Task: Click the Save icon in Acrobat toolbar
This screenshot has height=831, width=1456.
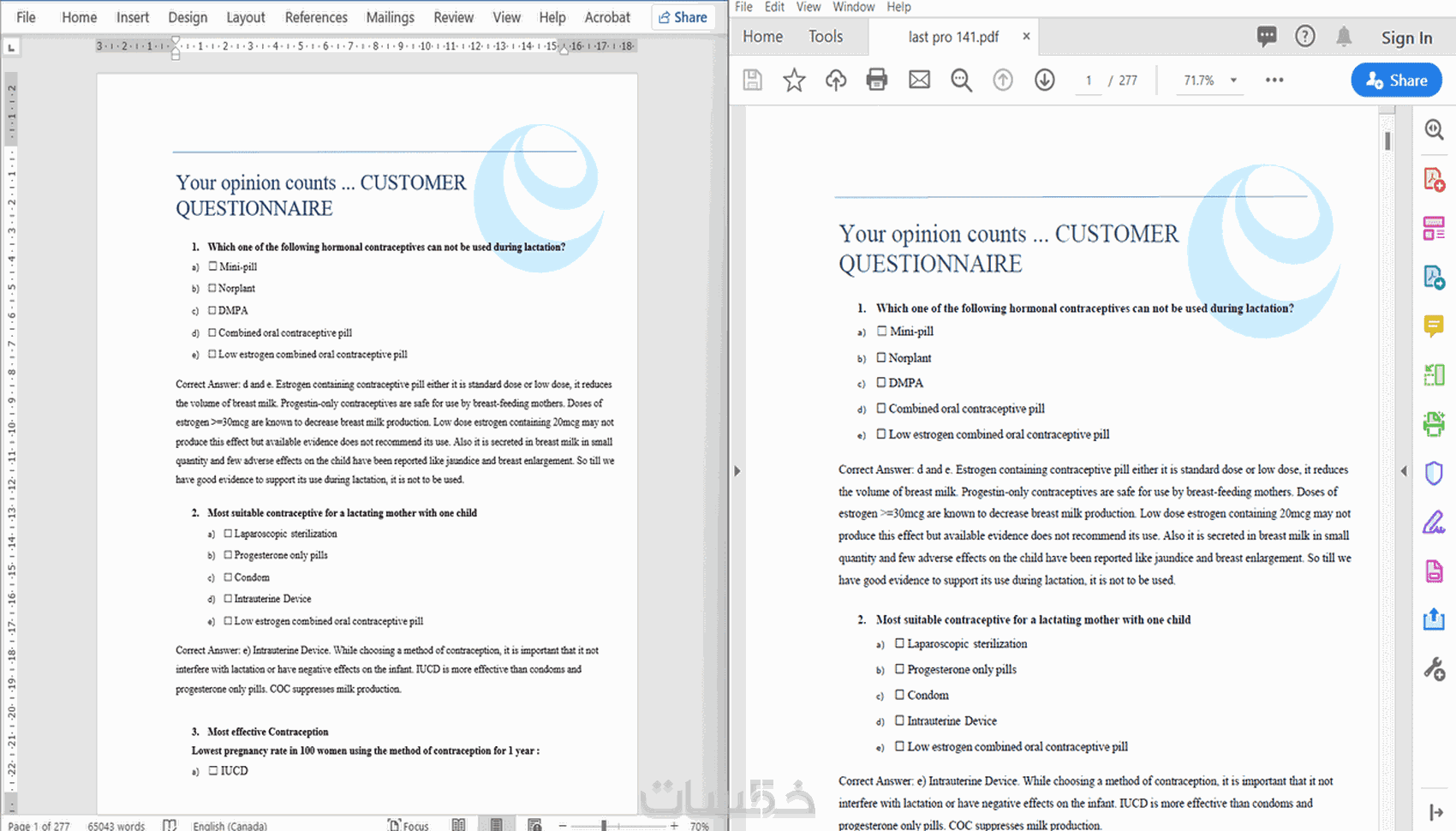Action: point(752,80)
